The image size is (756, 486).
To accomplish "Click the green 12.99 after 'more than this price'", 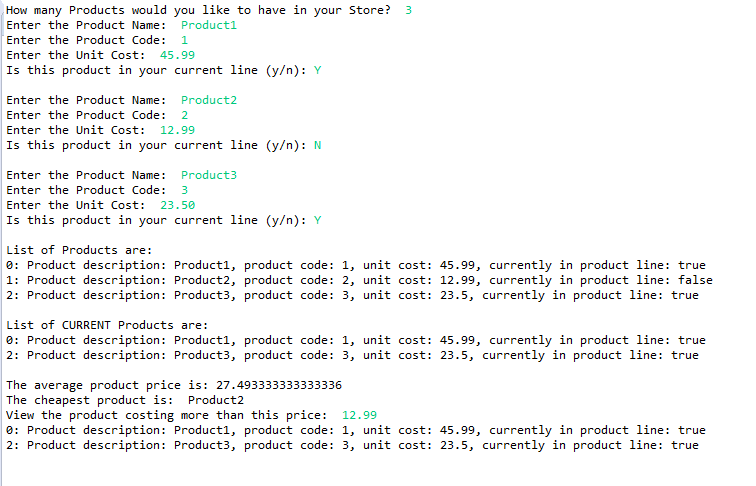I will point(359,415).
